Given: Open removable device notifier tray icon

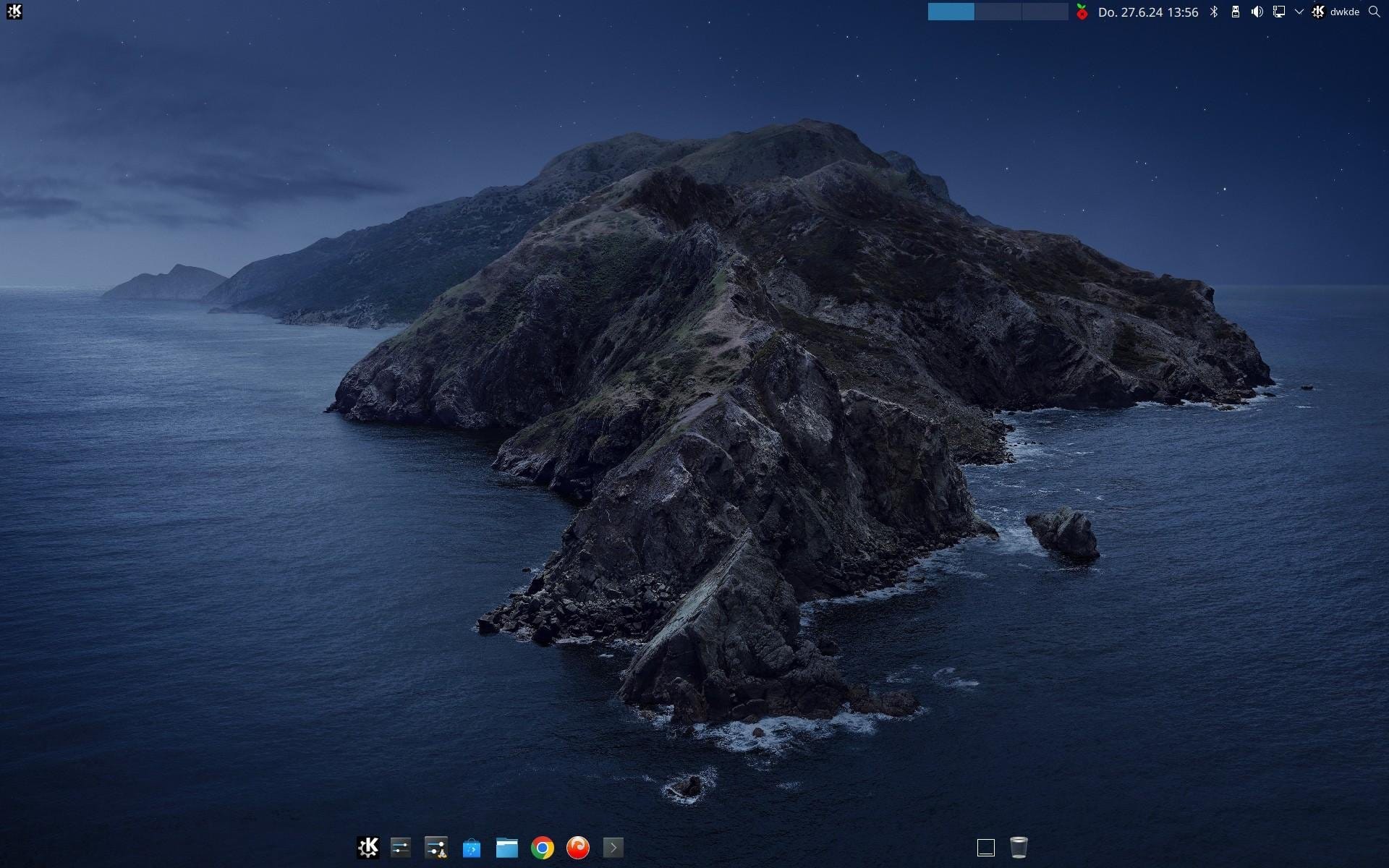Looking at the screenshot, I should pyautogui.click(x=1236, y=12).
